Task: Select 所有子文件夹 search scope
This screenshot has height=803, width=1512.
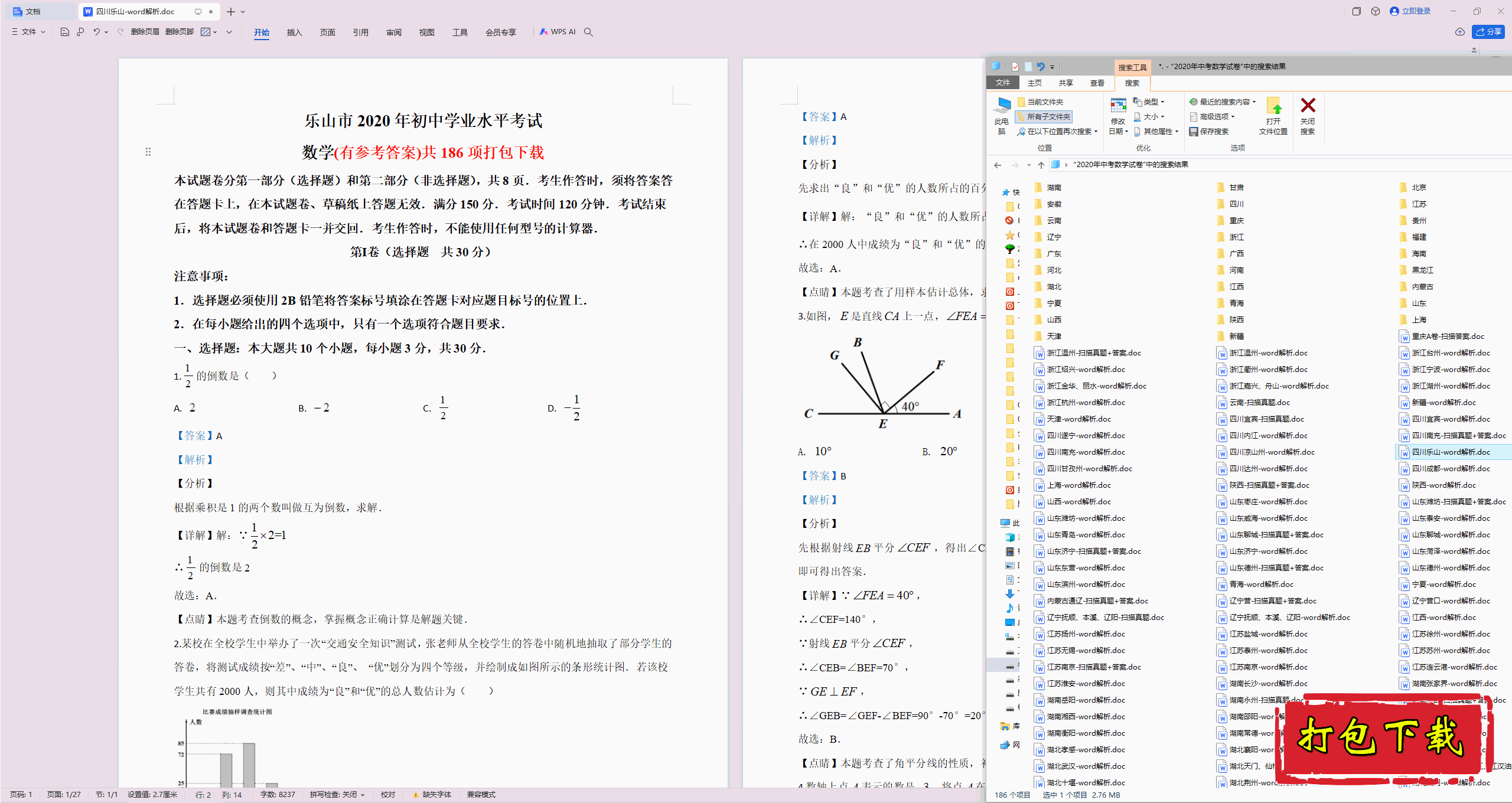Action: click(1044, 117)
